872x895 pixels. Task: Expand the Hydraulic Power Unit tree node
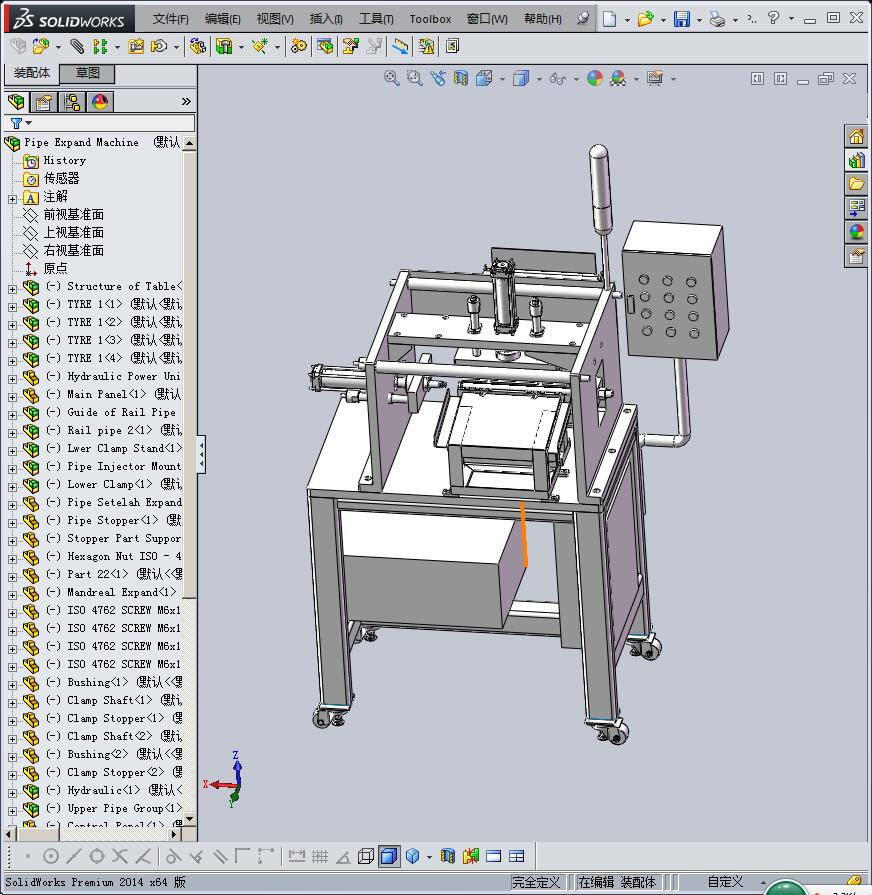(x=12, y=377)
